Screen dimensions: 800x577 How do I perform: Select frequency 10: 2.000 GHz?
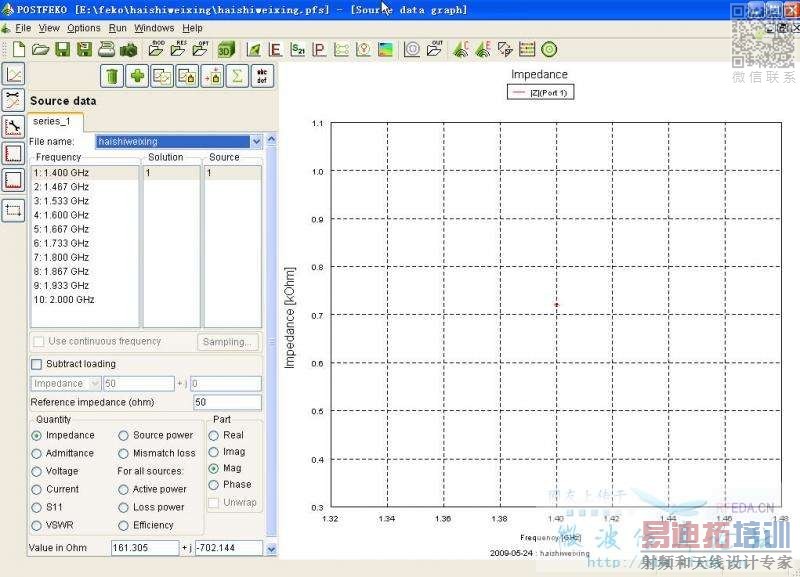[85, 299]
